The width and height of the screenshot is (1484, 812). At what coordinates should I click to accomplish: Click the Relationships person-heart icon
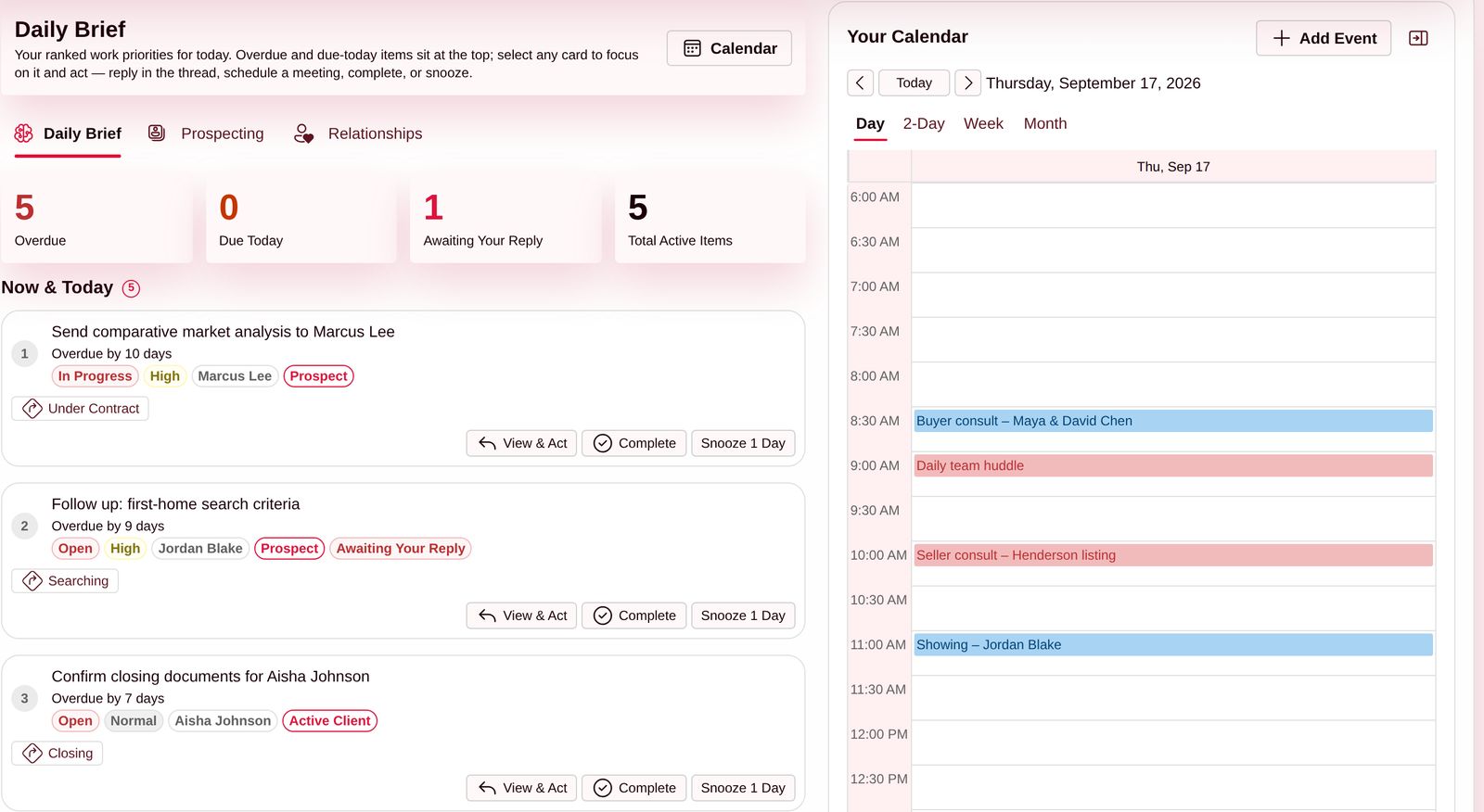click(x=303, y=133)
